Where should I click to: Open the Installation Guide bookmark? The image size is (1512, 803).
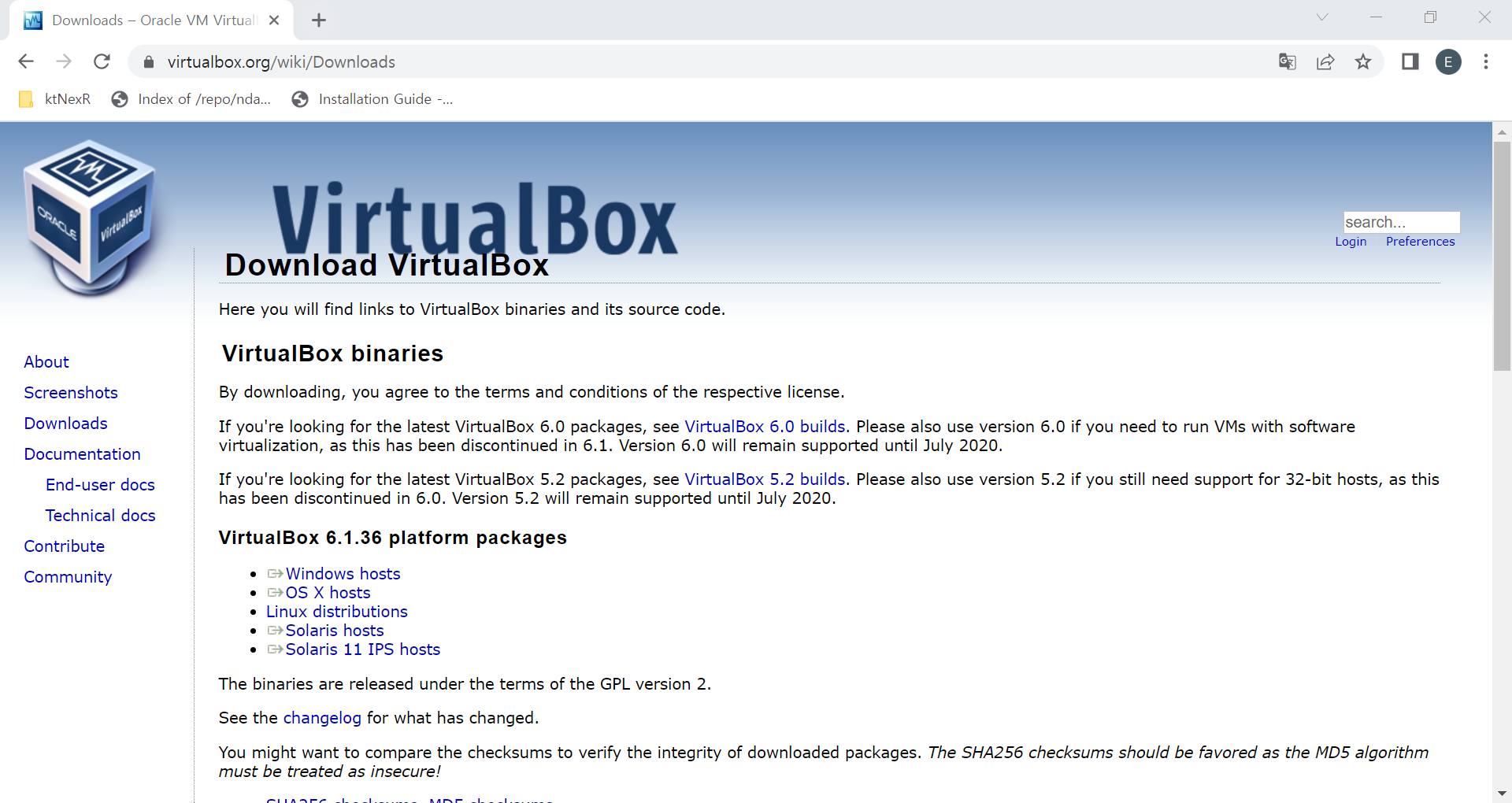(372, 99)
